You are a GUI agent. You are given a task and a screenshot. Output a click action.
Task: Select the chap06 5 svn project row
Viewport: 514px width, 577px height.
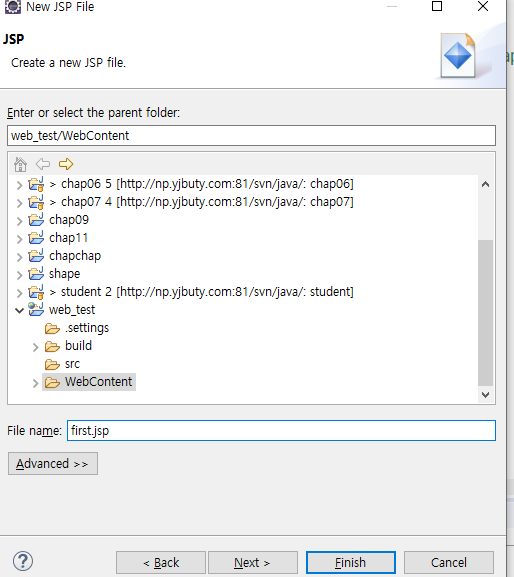coord(201,184)
